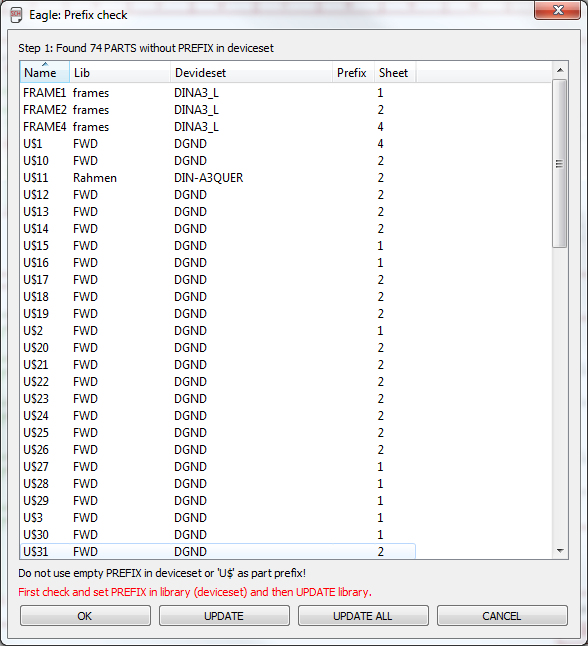Screen dimensions: 588x647
Task: Sort list by Name column header
Action: [45, 72]
